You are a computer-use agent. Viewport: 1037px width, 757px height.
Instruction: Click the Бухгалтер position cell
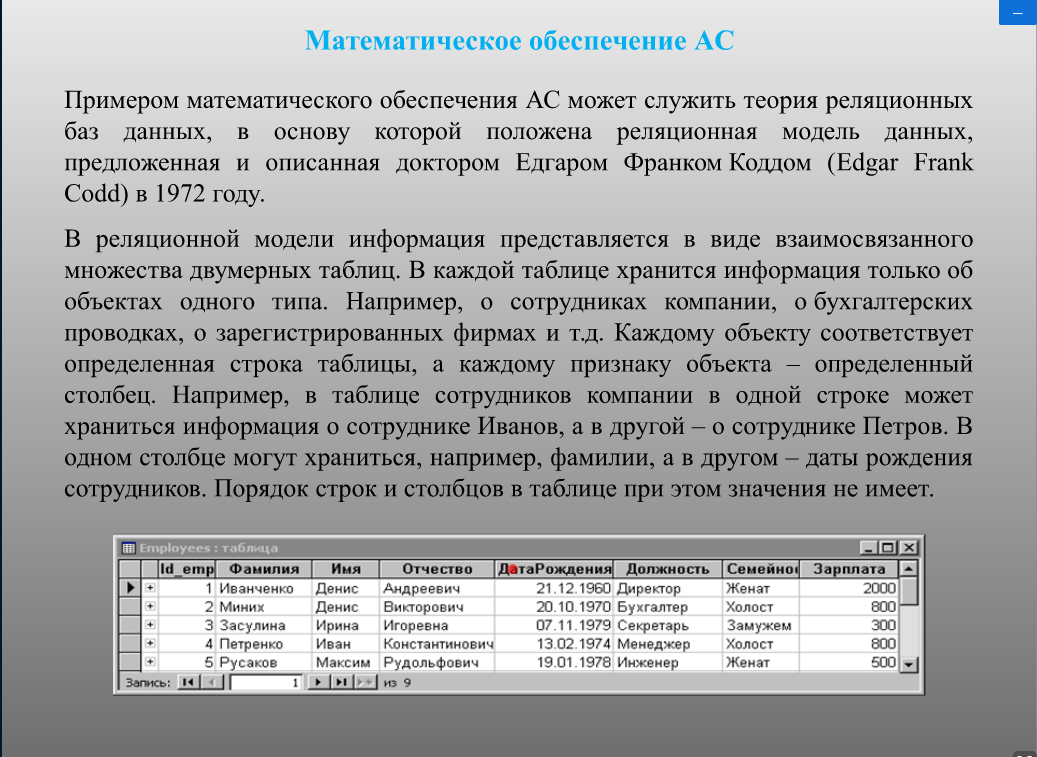(x=668, y=606)
